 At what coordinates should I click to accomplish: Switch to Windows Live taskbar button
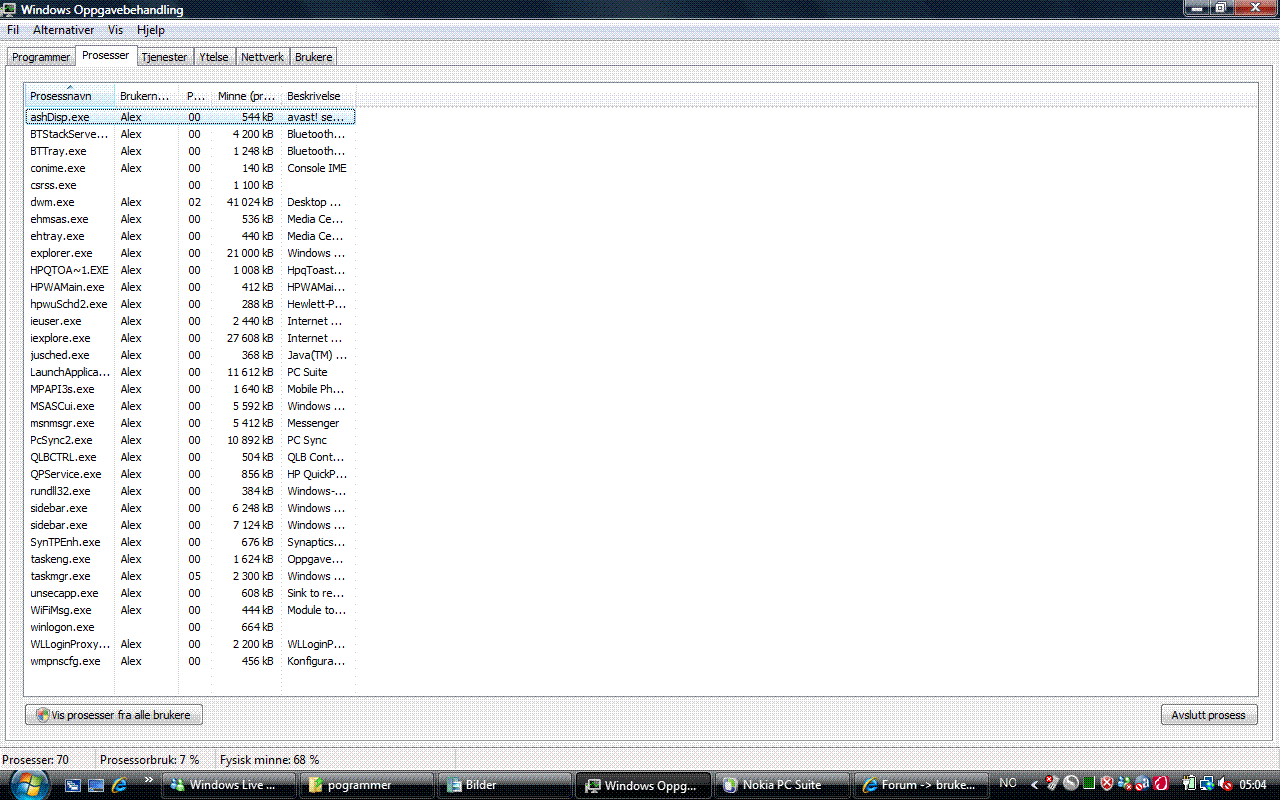click(x=231, y=785)
